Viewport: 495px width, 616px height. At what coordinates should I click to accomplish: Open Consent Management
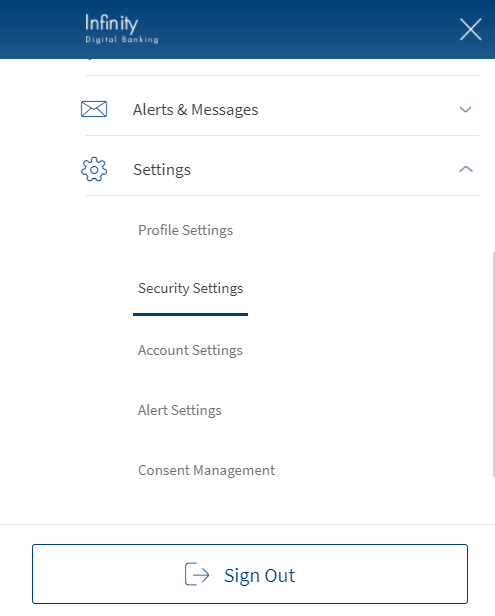coord(206,470)
